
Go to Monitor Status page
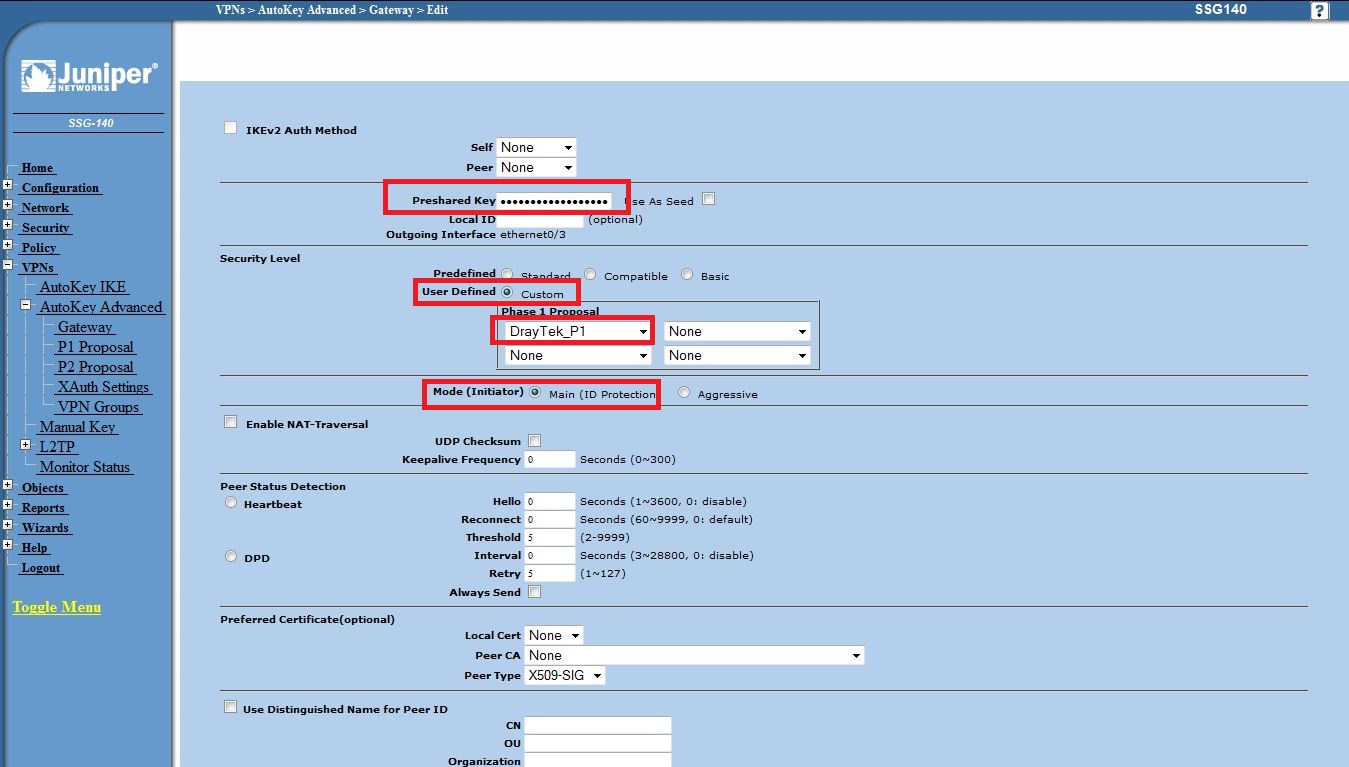(x=85, y=467)
